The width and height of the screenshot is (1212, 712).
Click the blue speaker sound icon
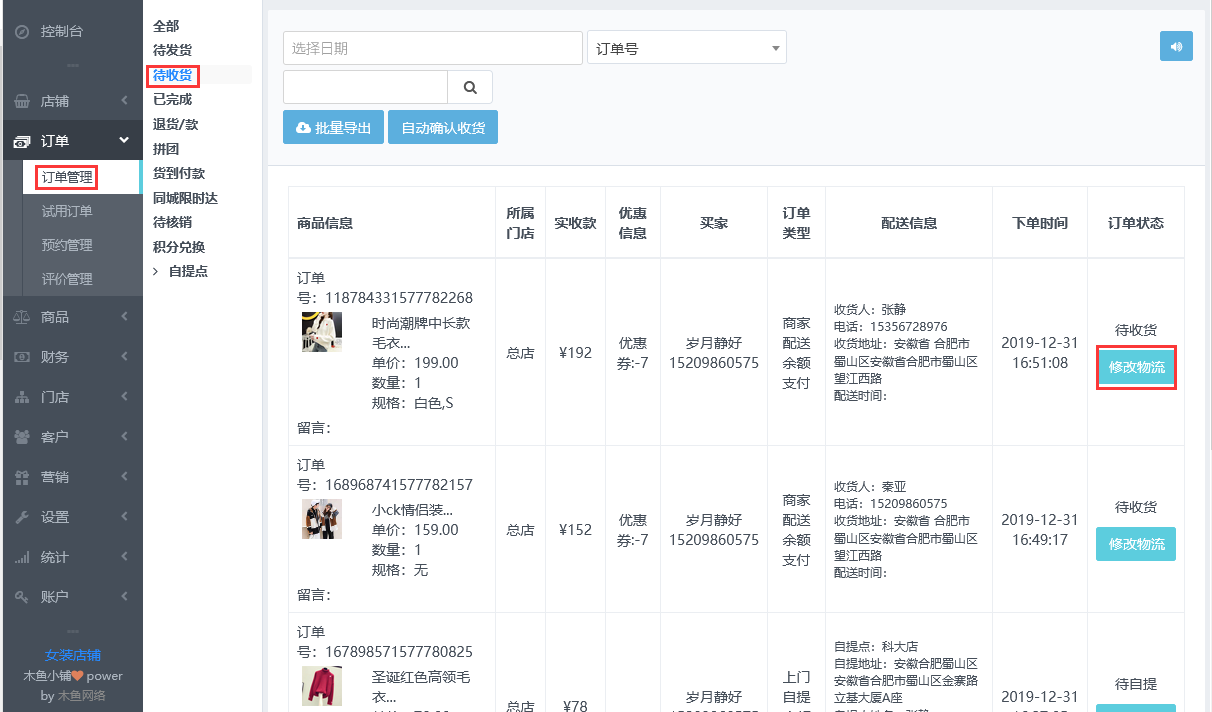pyautogui.click(x=1176, y=47)
